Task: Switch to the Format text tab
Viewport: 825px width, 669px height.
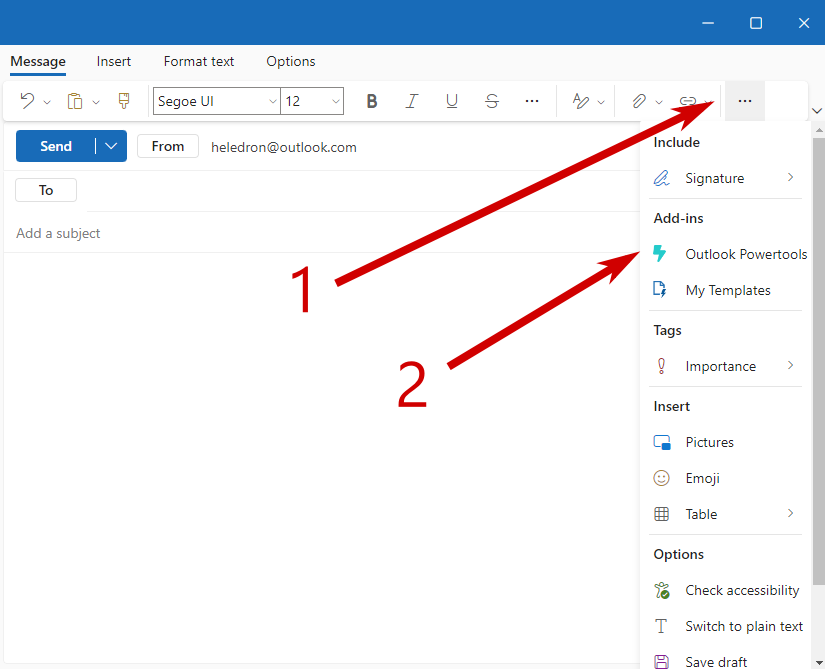Action: coord(198,61)
